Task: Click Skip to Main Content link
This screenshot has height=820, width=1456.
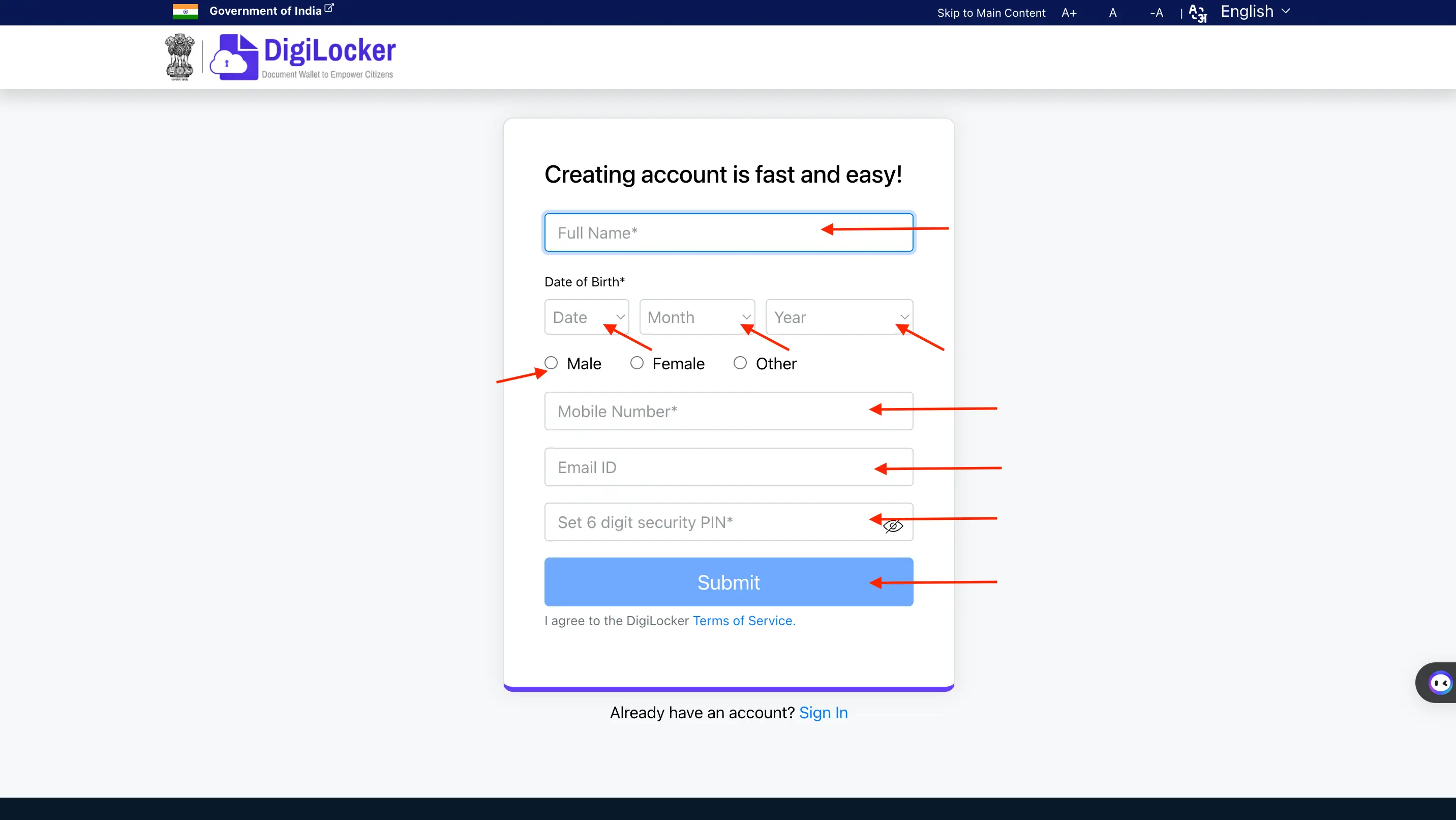Action: tap(991, 12)
